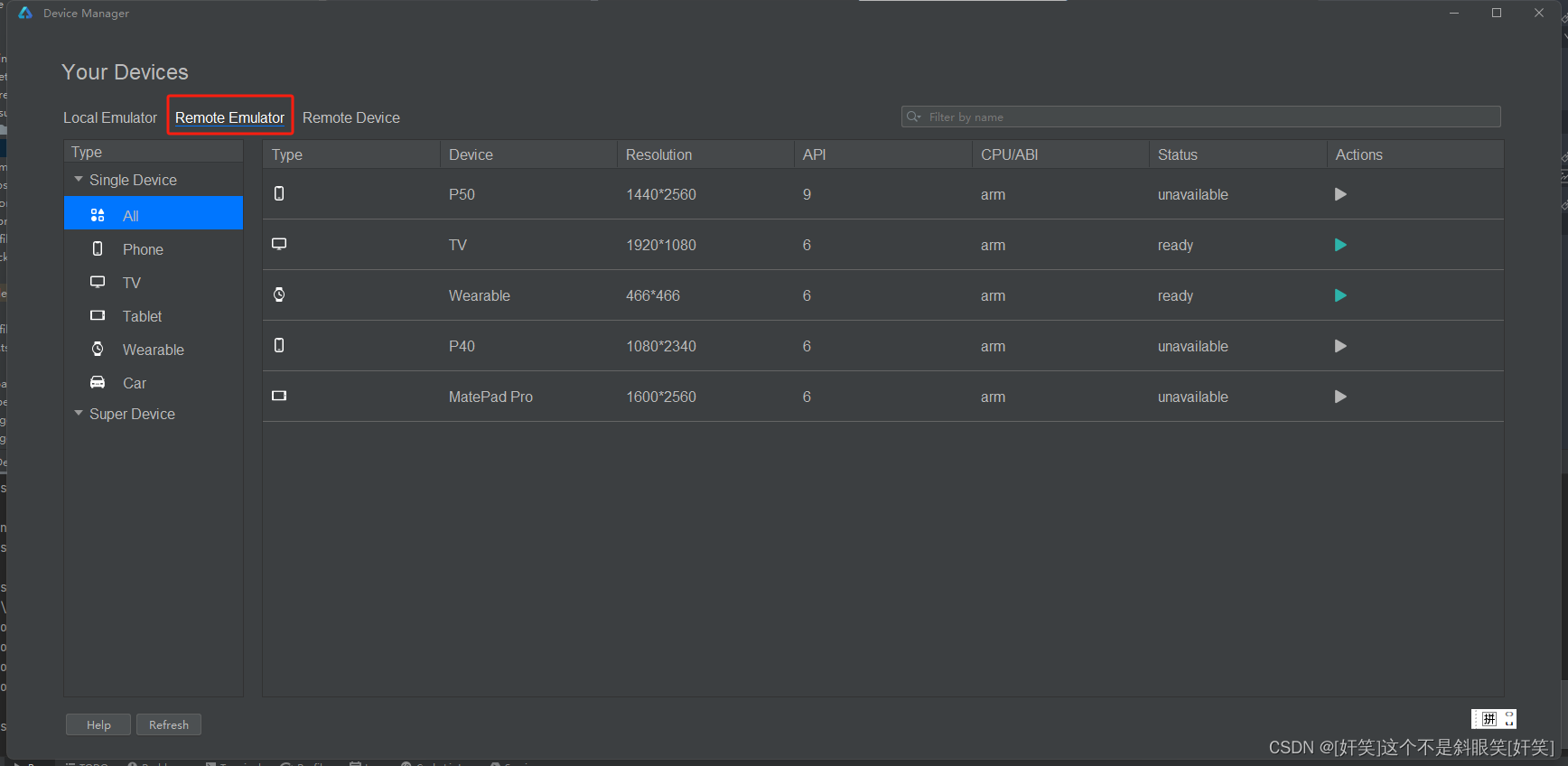Start the MatePad Pro play icon
The width and height of the screenshot is (1568, 766).
point(1340,397)
